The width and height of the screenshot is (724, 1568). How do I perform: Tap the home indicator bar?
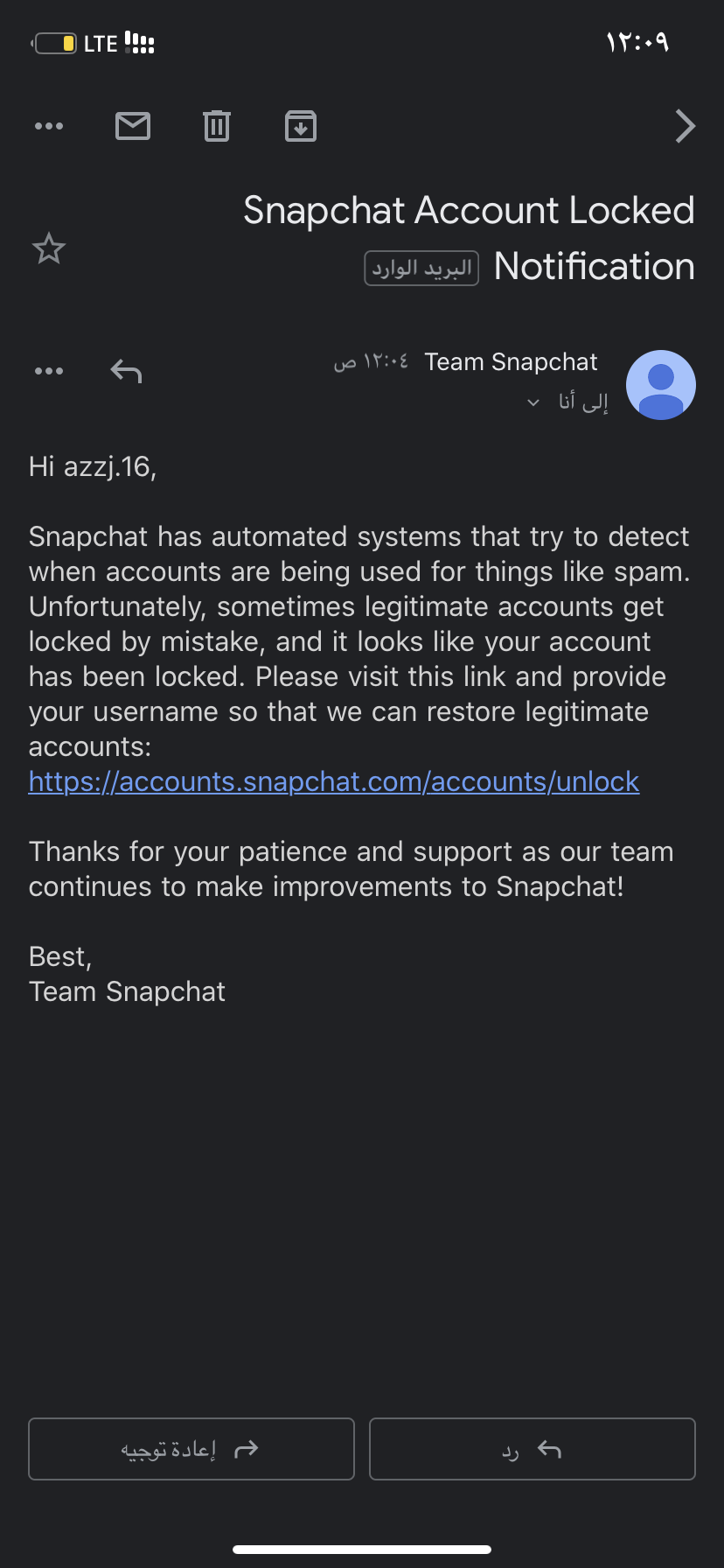[362, 1550]
